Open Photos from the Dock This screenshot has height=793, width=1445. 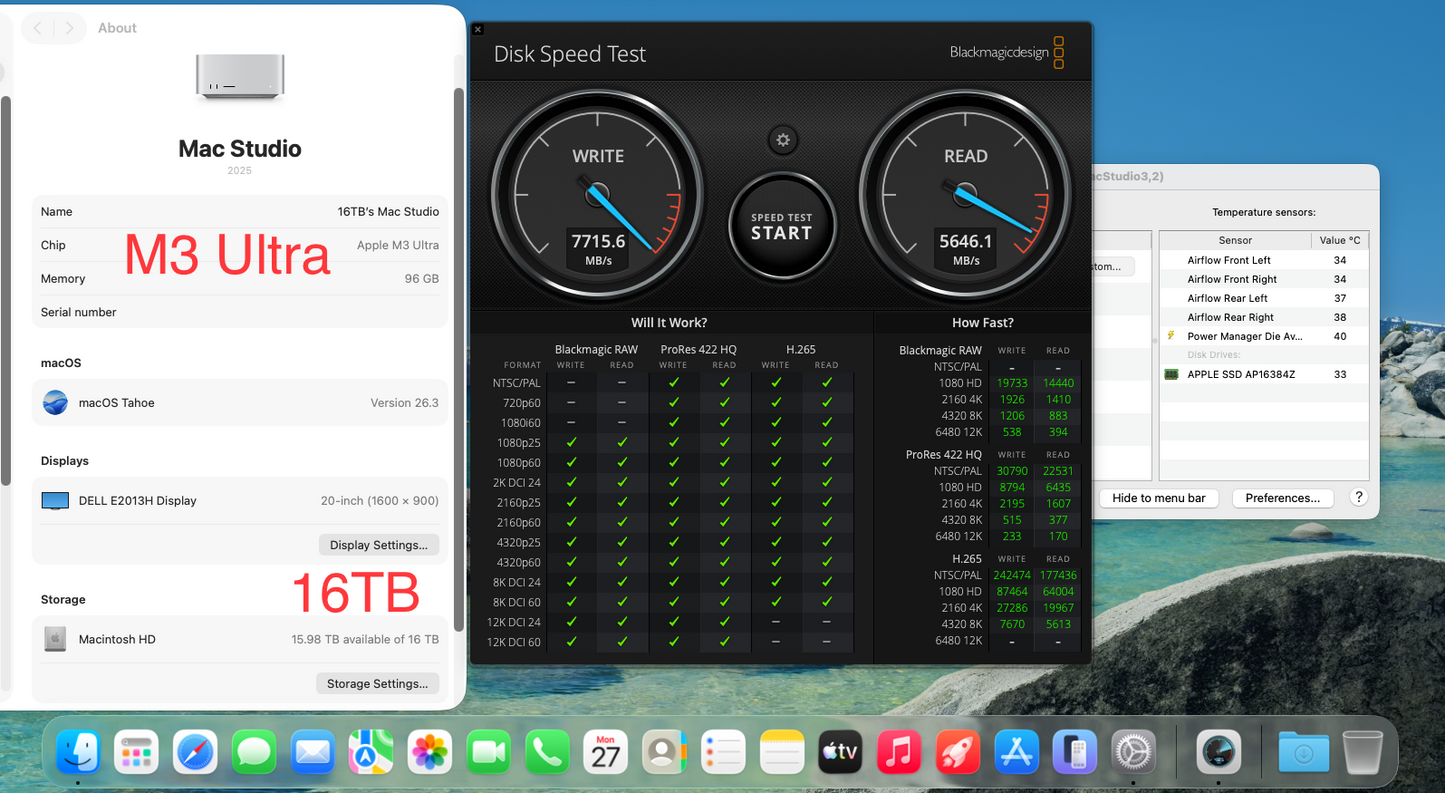point(430,751)
